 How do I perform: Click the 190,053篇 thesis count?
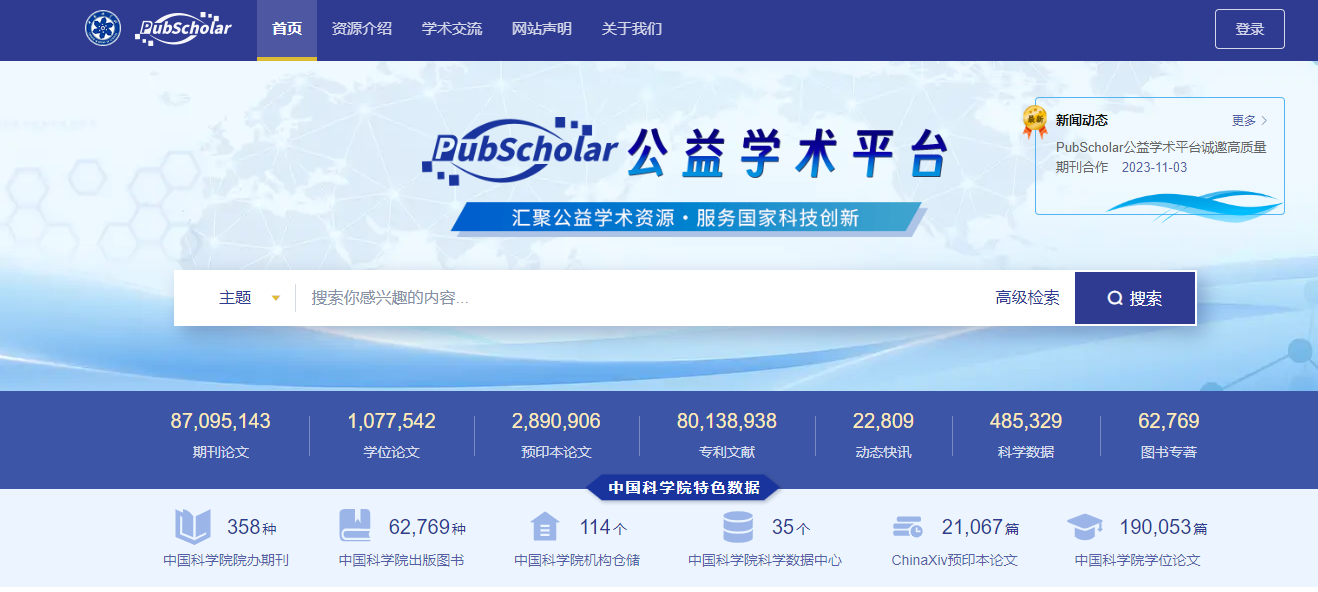point(1163,527)
